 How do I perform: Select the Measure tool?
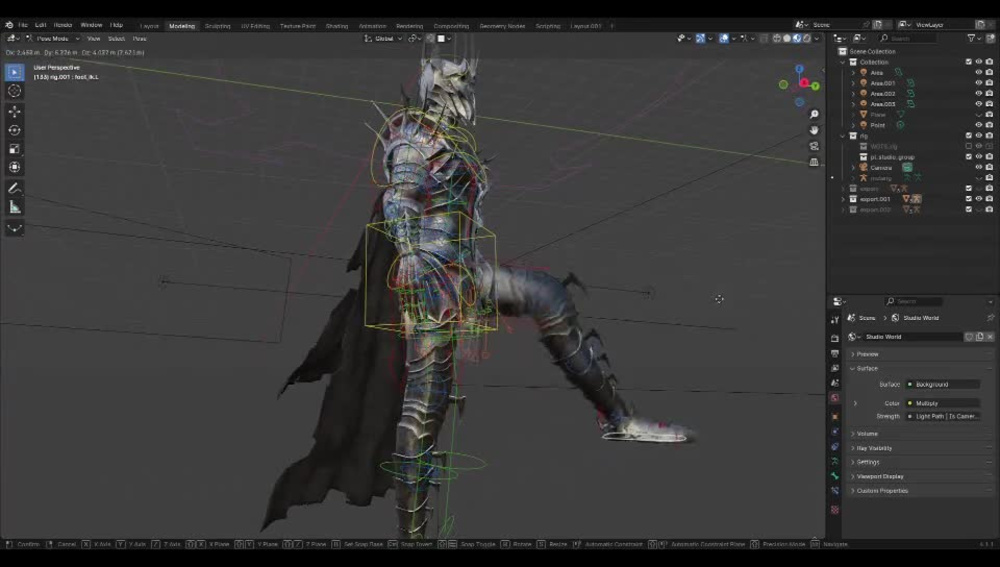tap(14, 207)
